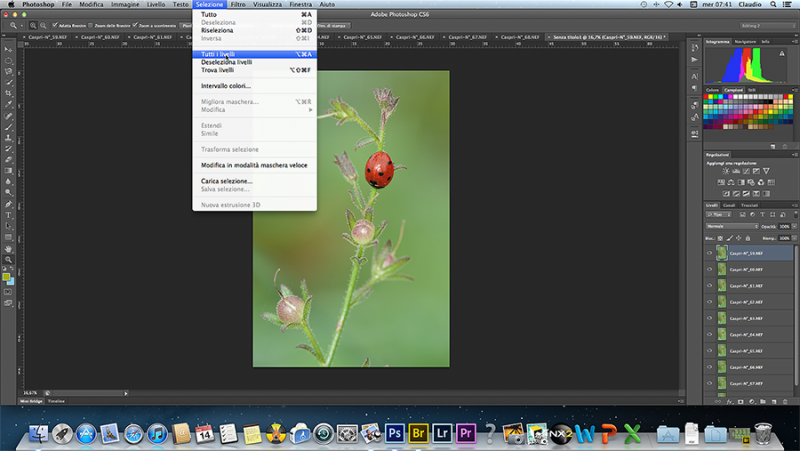Add a Levels adjustment
800x451 pixels.
tap(736, 171)
